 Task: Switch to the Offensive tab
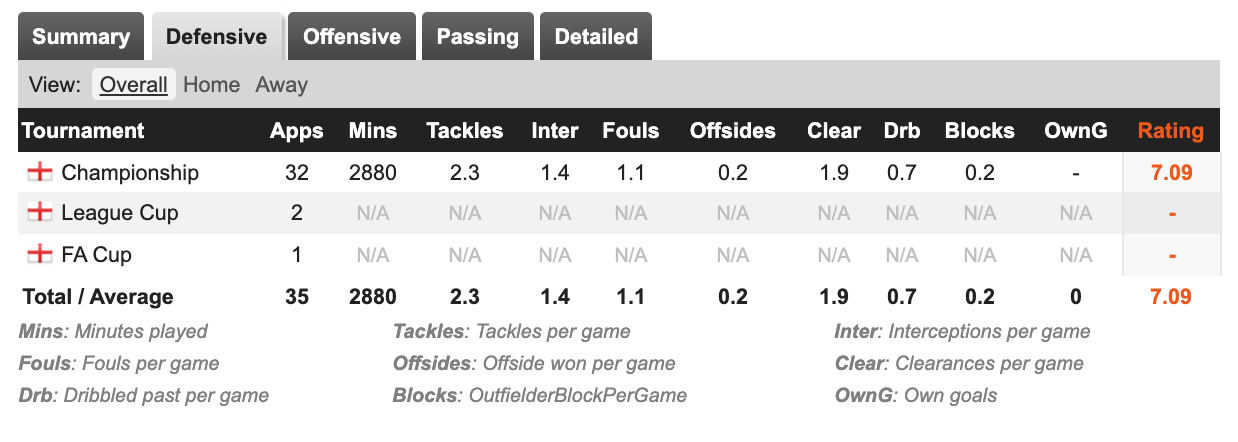pos(352,37)
